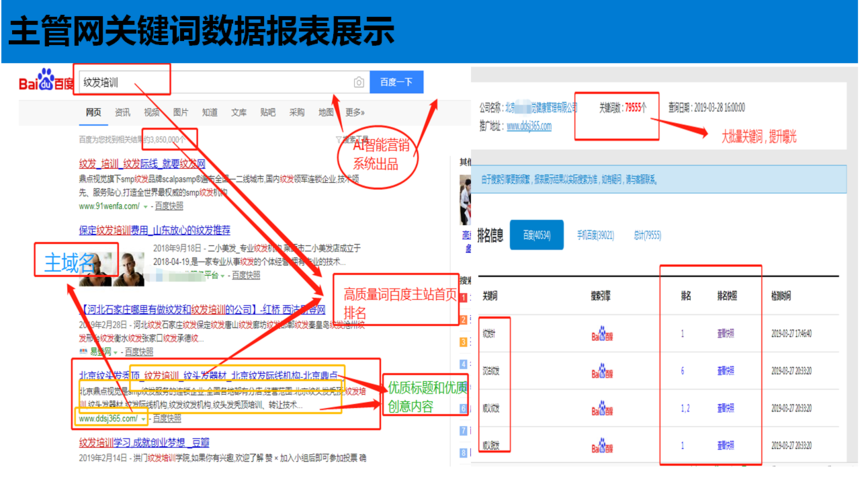Click the Baidu logo beside the search box

coord(46,80)
